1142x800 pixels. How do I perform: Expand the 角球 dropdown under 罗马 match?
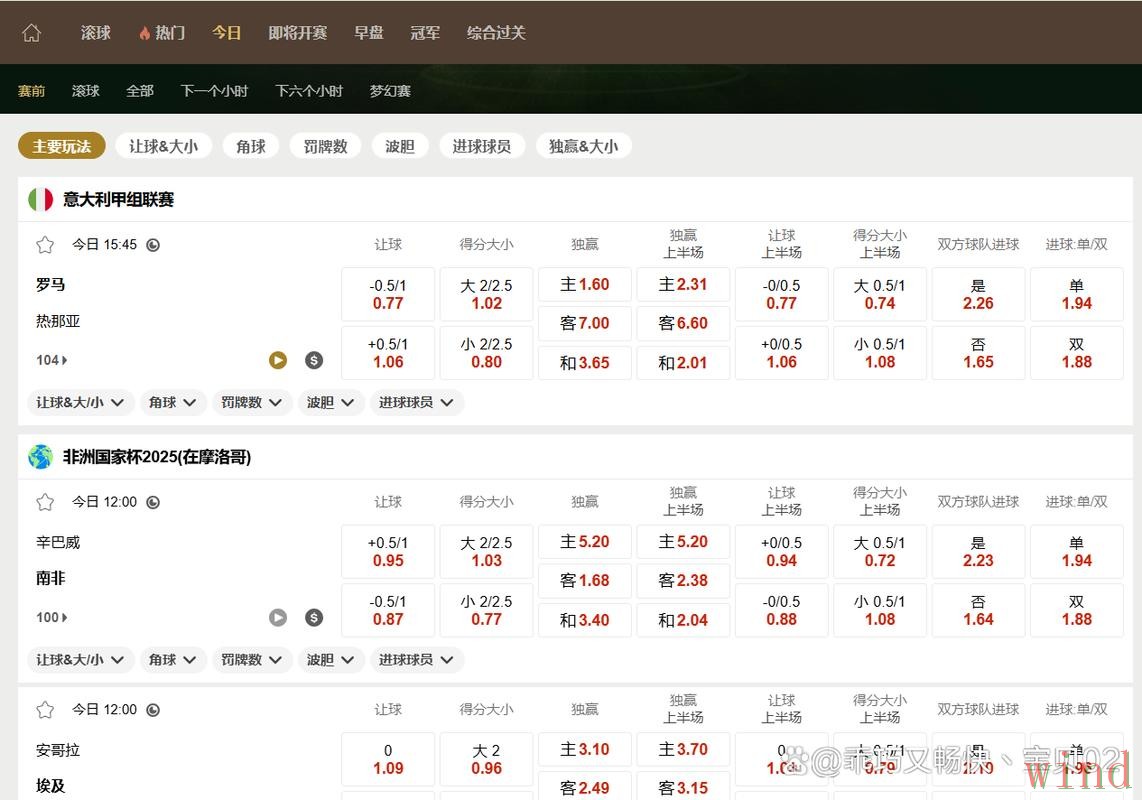coord(173,402)
